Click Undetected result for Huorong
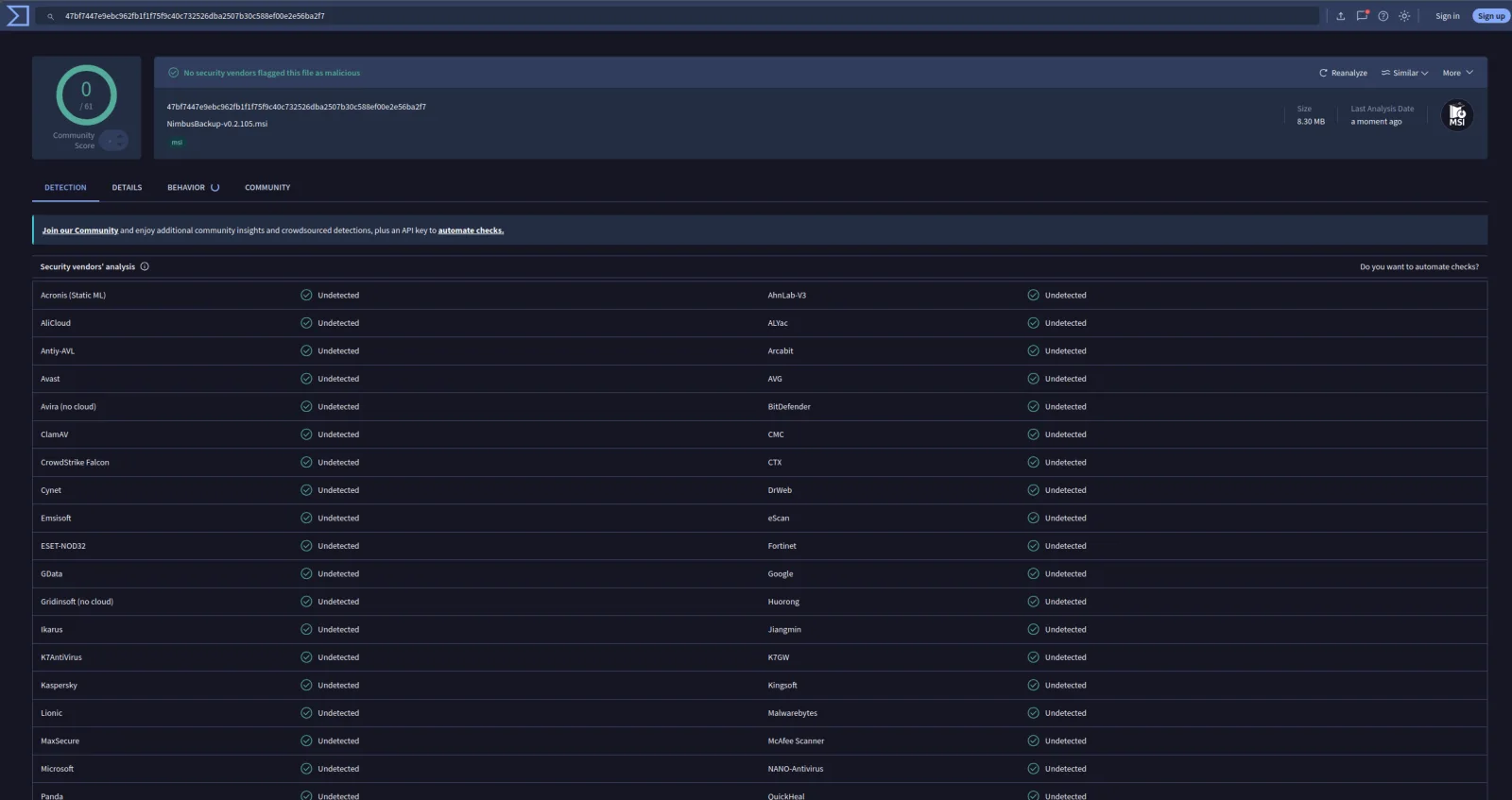The image size is (1512, 800). coord(1065,602)
